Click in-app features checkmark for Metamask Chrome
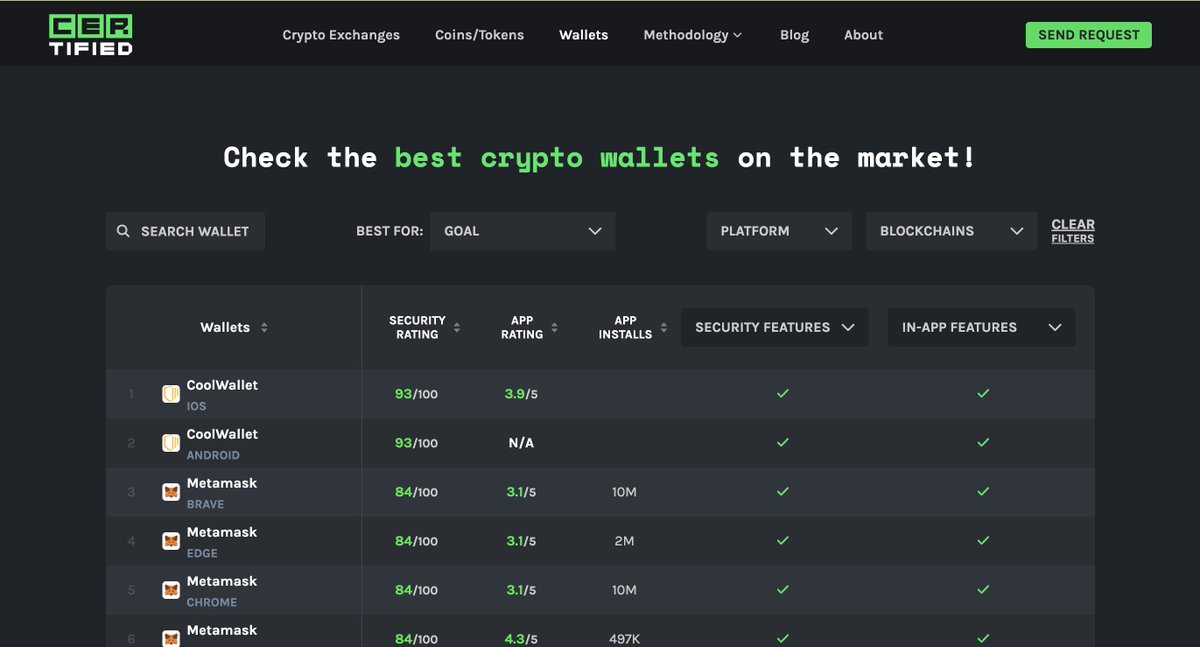1200x647 pixels. pos(983,590)
